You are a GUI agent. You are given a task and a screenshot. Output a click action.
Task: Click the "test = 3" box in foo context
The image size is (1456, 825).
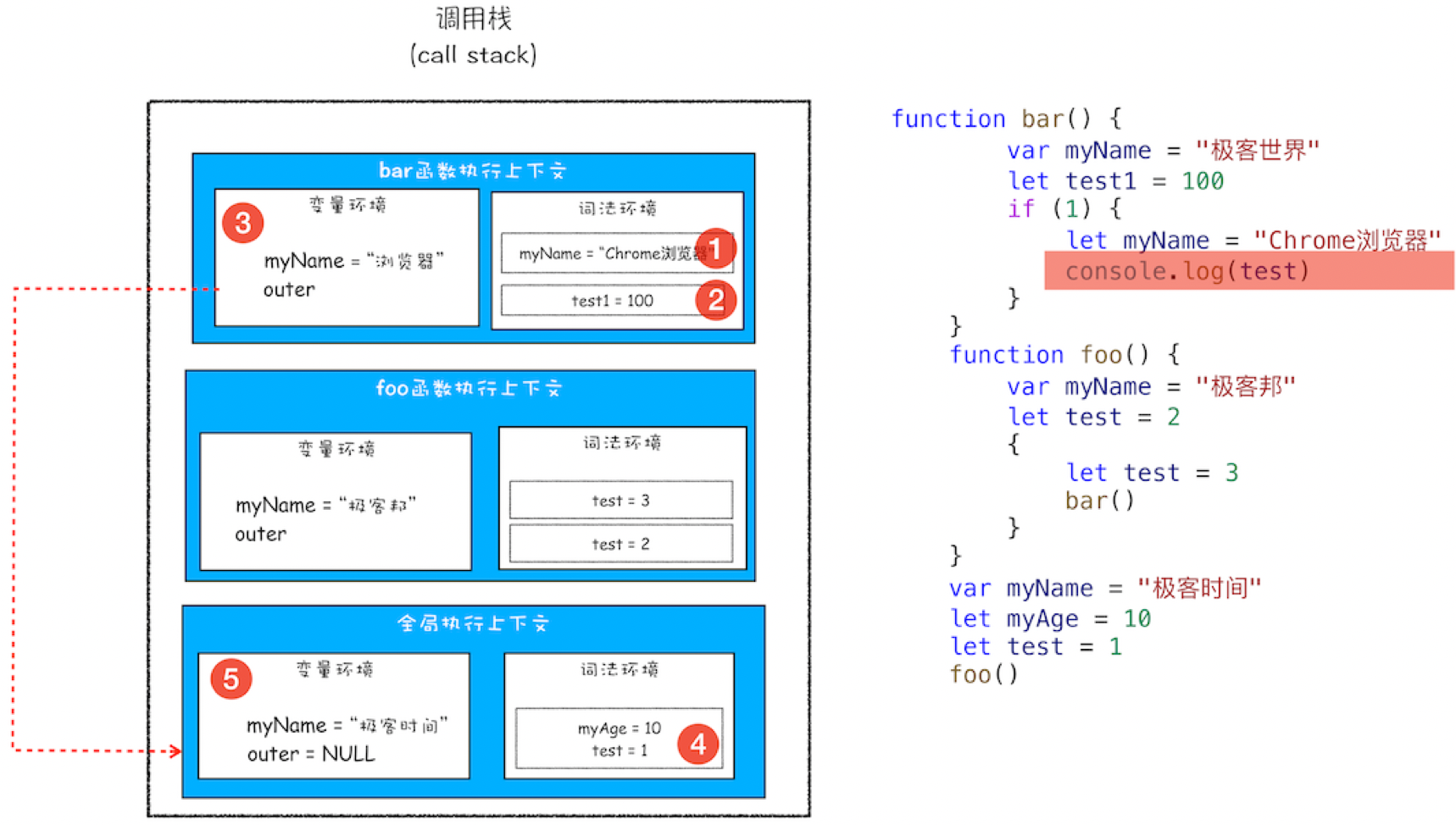coord(621,500)
